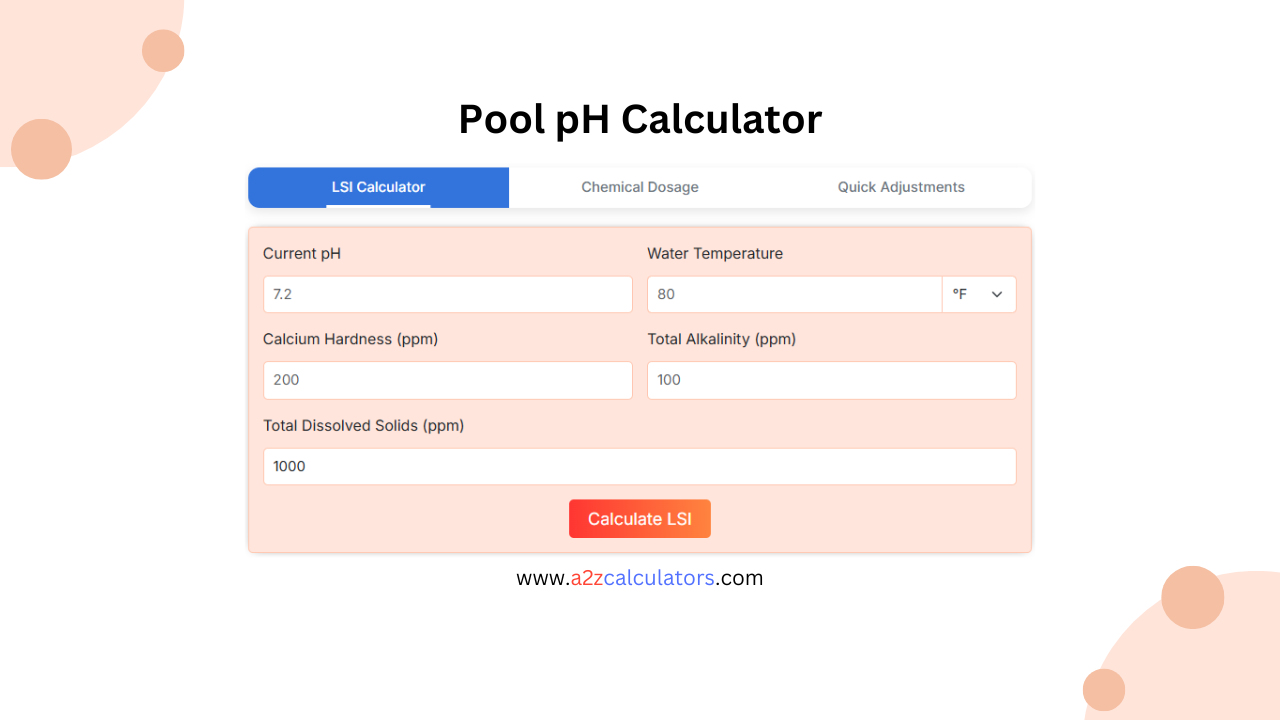
Task: Select the LSI Calculator tab
Action: coord(378,187)
